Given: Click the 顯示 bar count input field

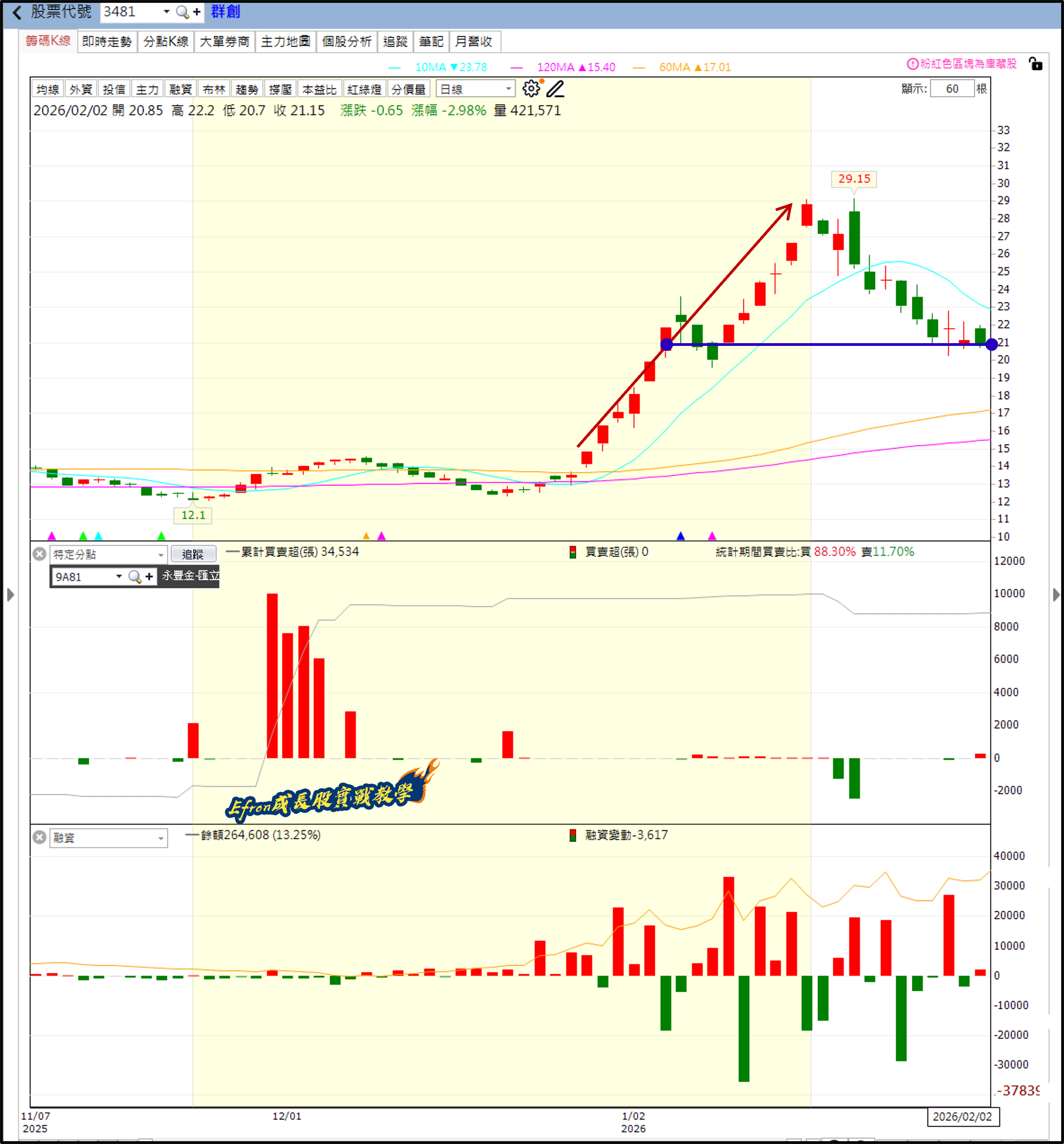Looking at the screenshot, I should [x=951, y=89].
